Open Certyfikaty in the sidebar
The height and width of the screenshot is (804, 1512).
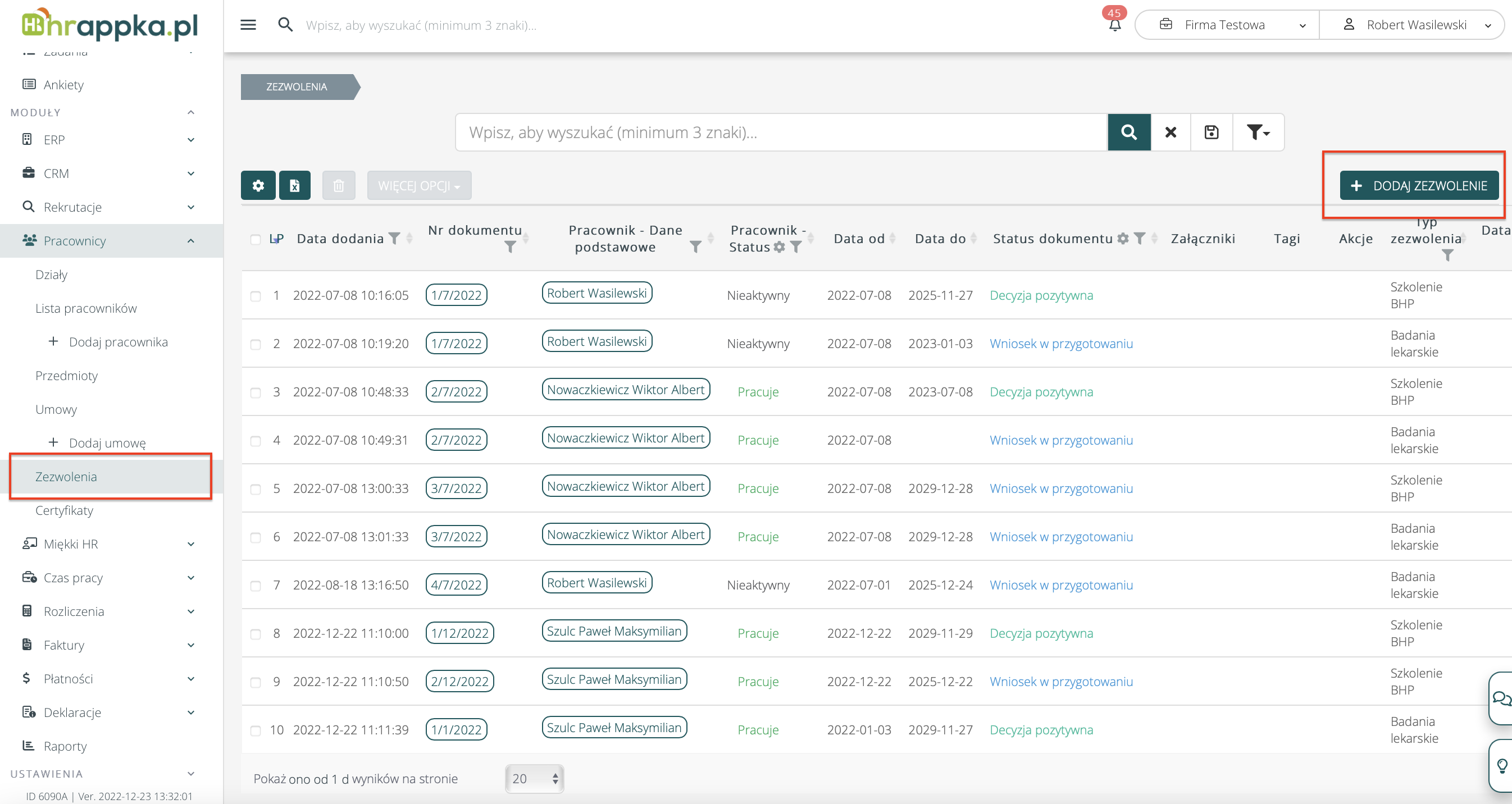pyautogui.click(x=64, y=510)
